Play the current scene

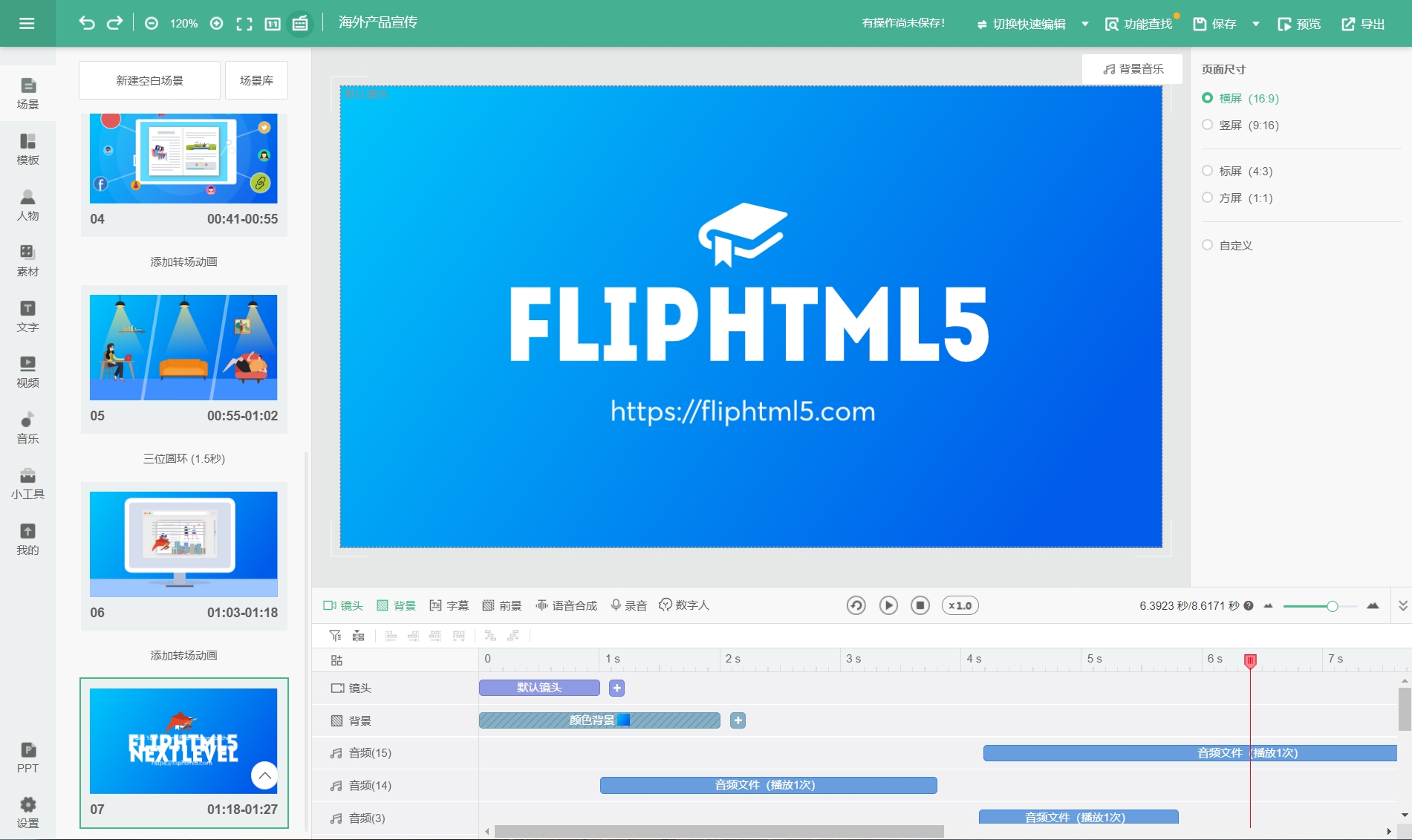[x=888, y=606]
